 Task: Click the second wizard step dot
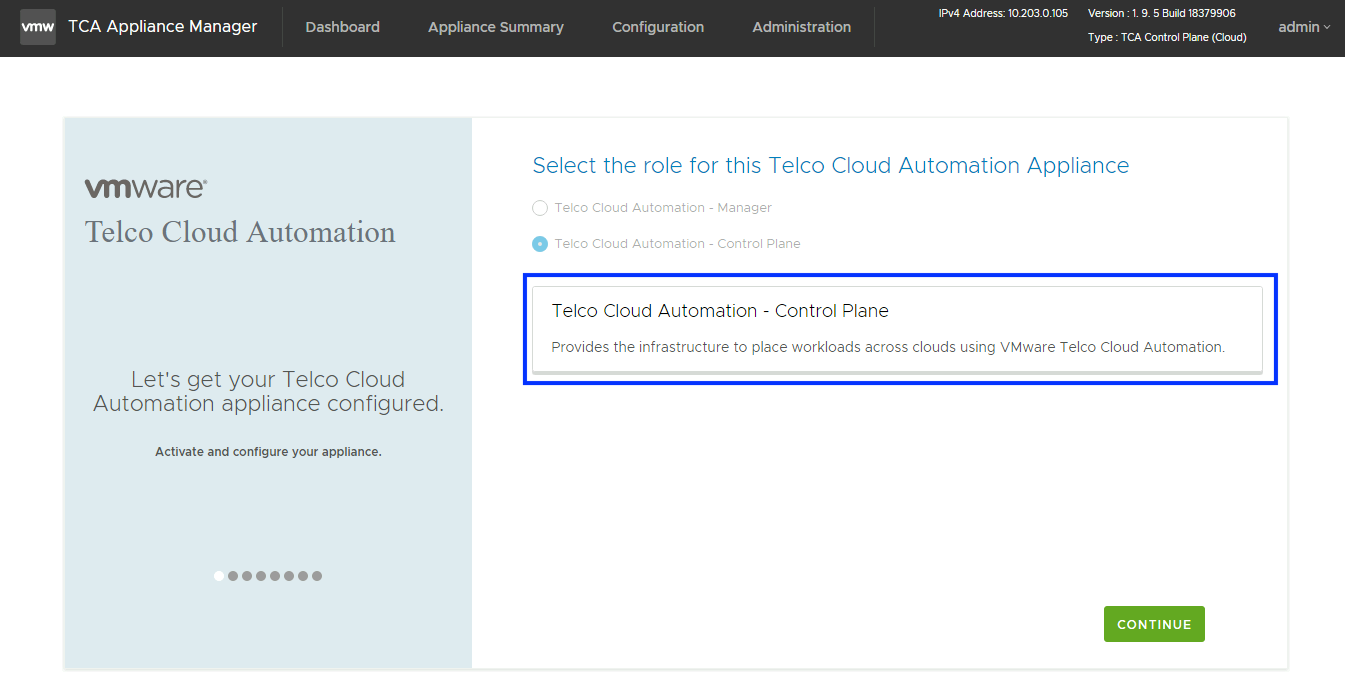click(x=233, y=576)
